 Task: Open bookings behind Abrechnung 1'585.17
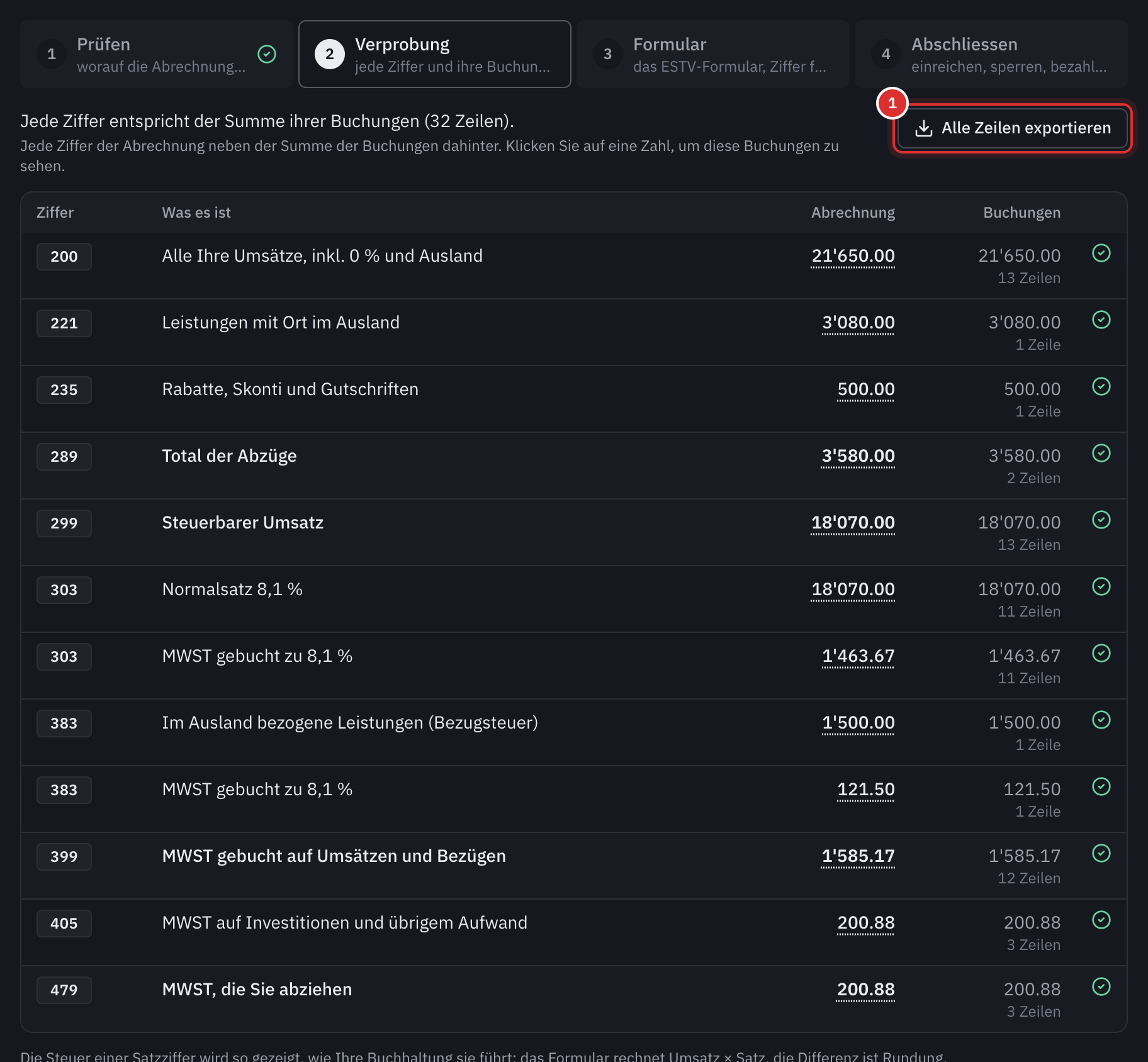pyautogui.click(x=858, y=856)
